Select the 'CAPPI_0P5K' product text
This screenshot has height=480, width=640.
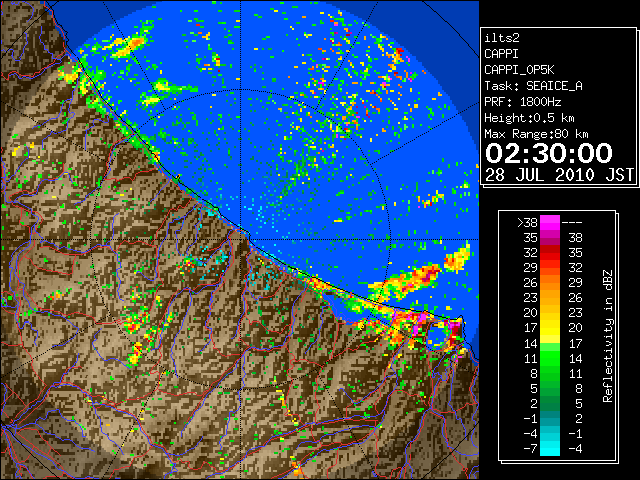[x=519, y=70]
